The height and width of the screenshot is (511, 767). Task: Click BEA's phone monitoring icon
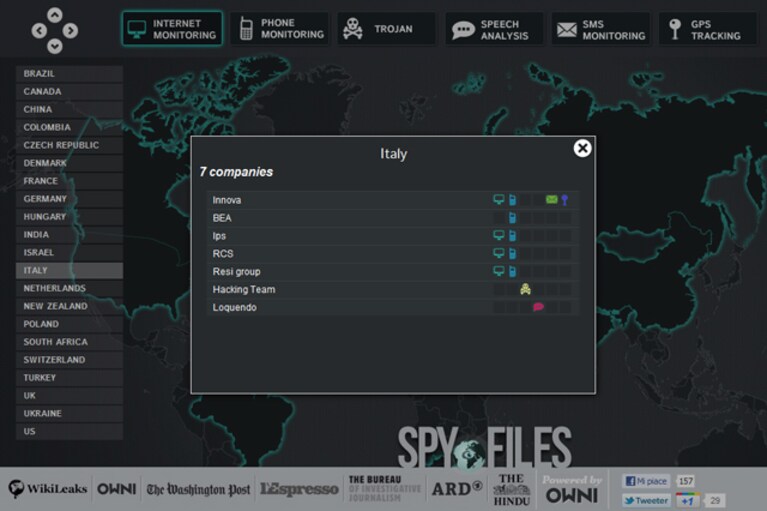coord(512,218)
